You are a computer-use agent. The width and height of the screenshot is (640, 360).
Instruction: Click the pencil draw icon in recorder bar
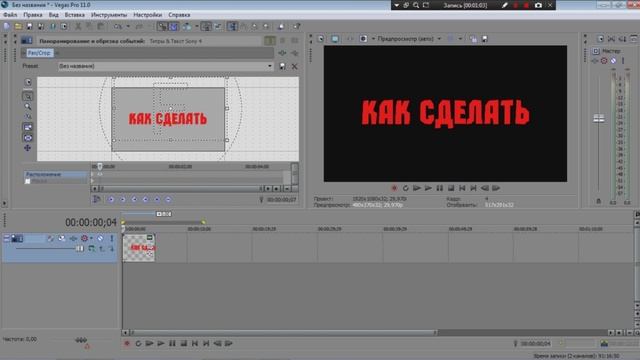504,5
